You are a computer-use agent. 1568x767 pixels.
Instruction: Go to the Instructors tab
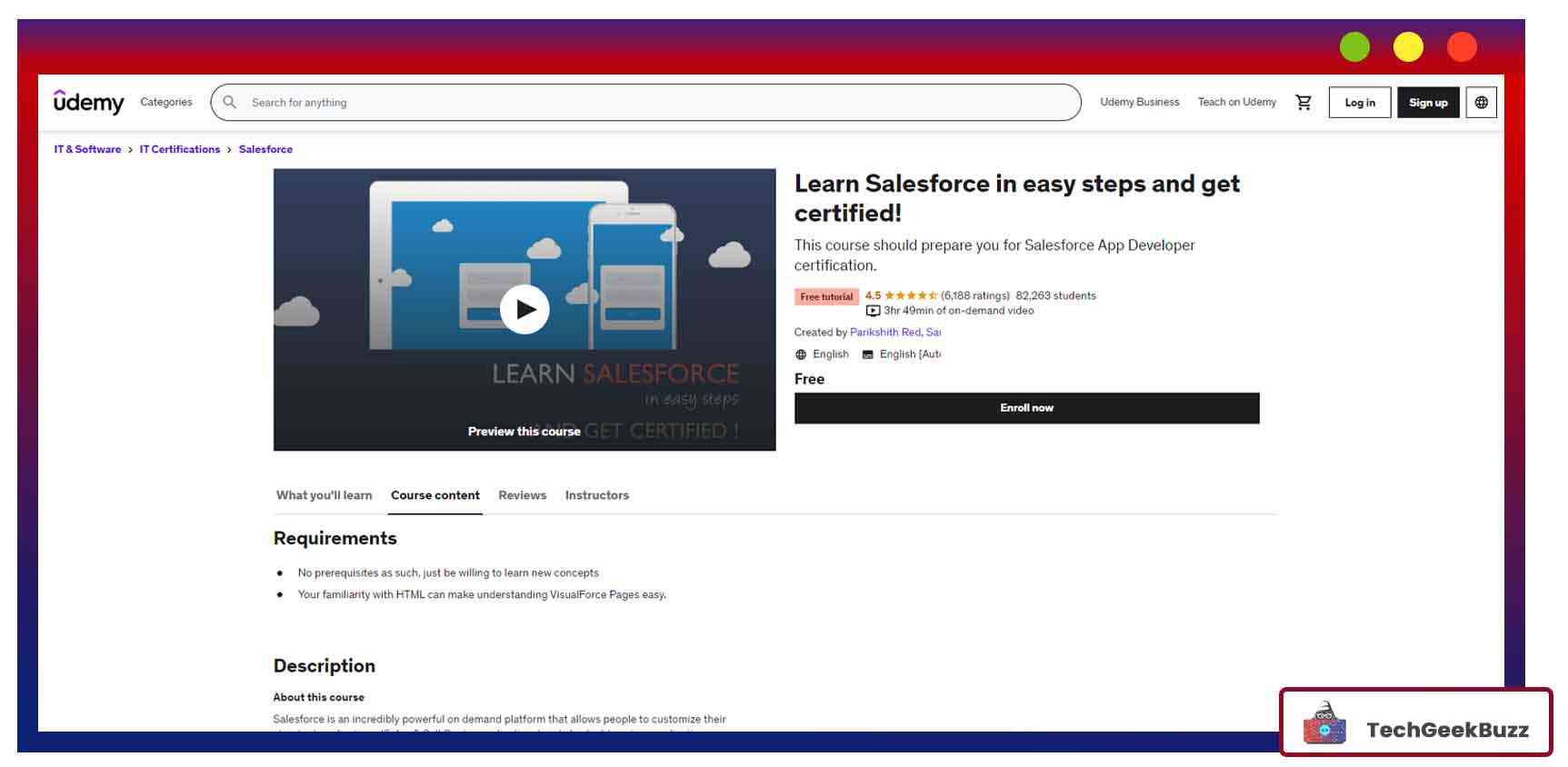coord(596,495)
